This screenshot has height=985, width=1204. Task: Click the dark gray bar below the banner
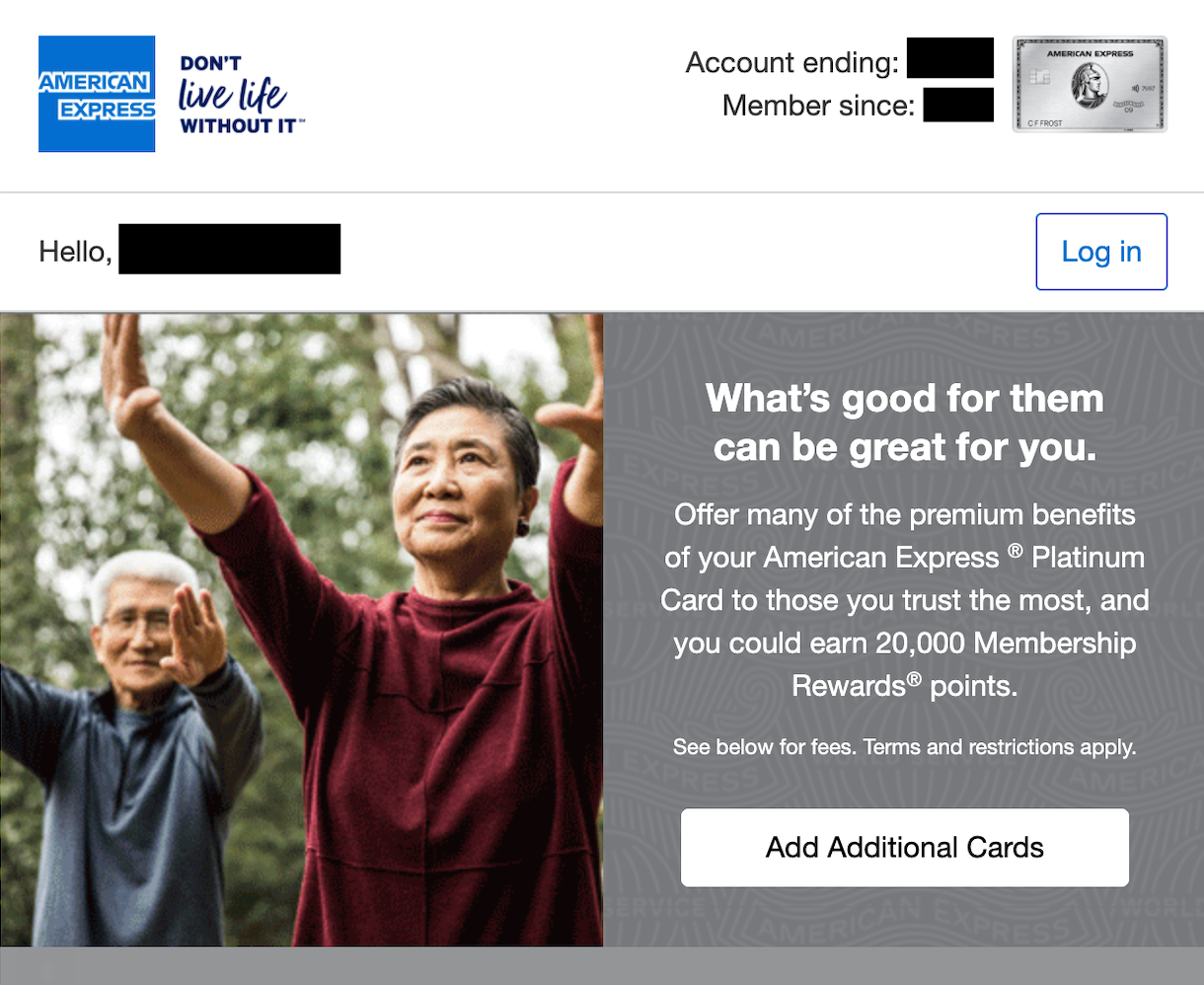[602, 966]
